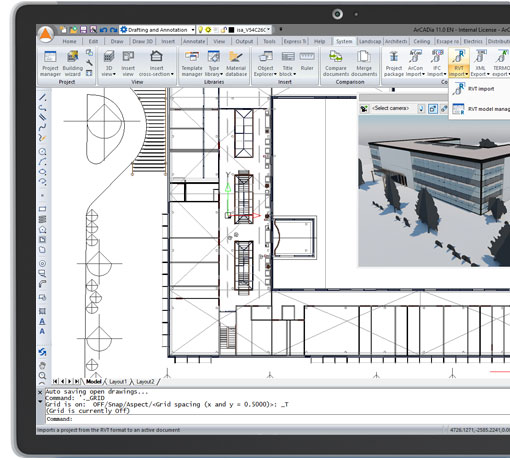Screen dimensions: 510x460
Task: Toggle the layer freeze sun icon
Action: point(208,30)
